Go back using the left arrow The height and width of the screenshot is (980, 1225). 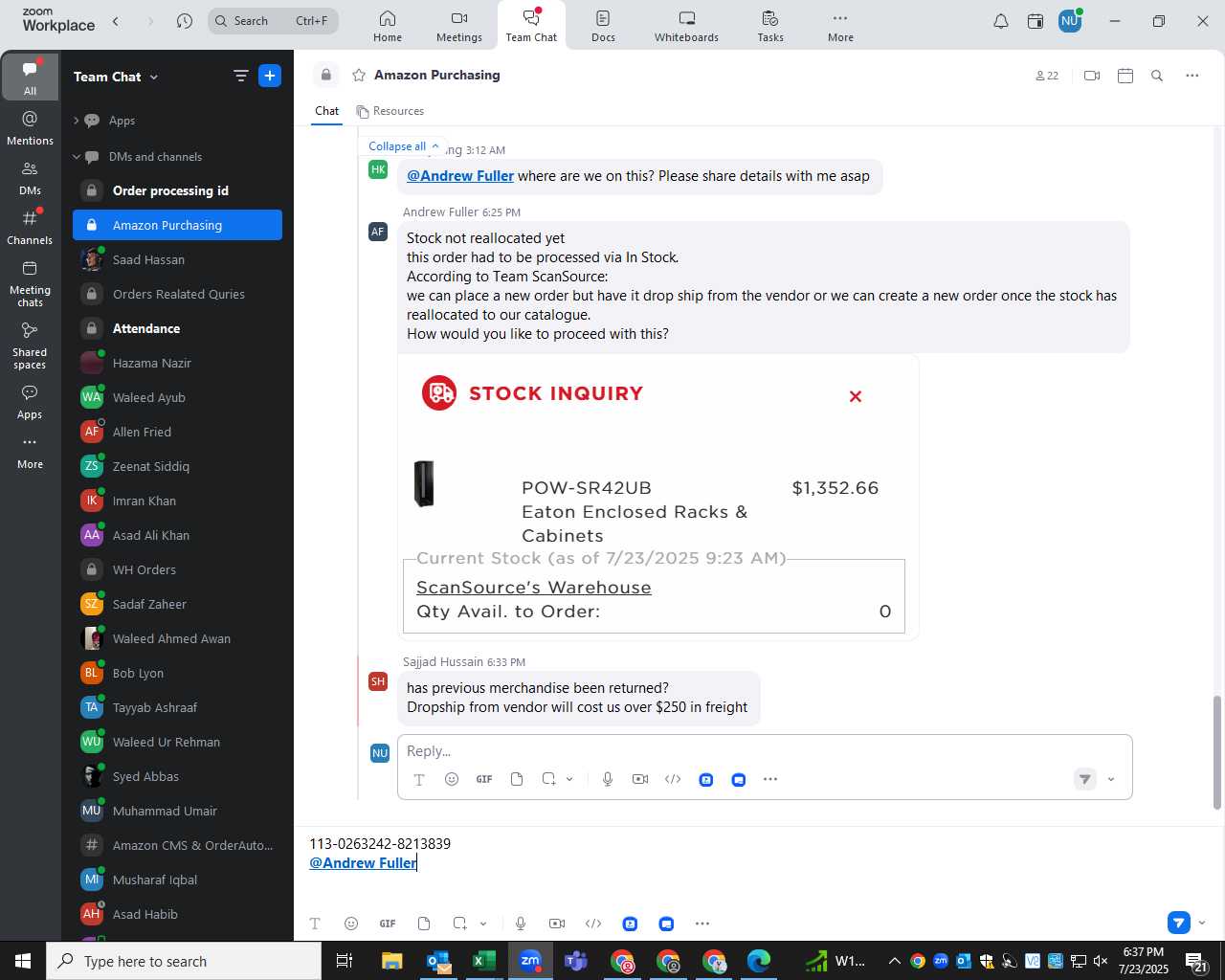[x=116, y=21]
